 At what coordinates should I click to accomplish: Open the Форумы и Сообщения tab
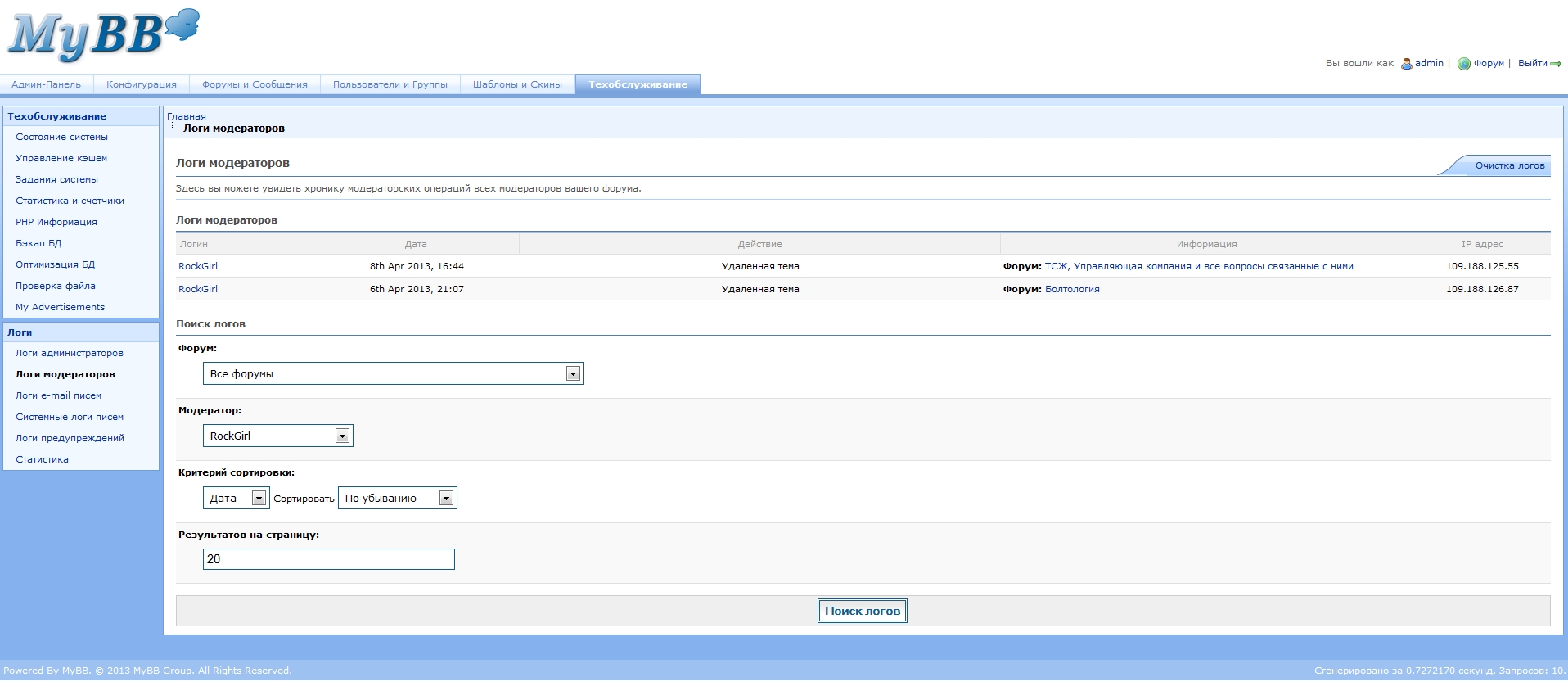tap(255, 84)
